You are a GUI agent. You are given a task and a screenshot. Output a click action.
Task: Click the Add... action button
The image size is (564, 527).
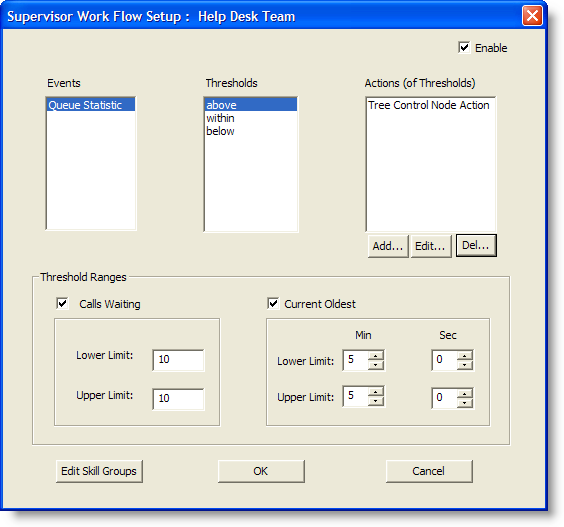(x=388, y=246)
